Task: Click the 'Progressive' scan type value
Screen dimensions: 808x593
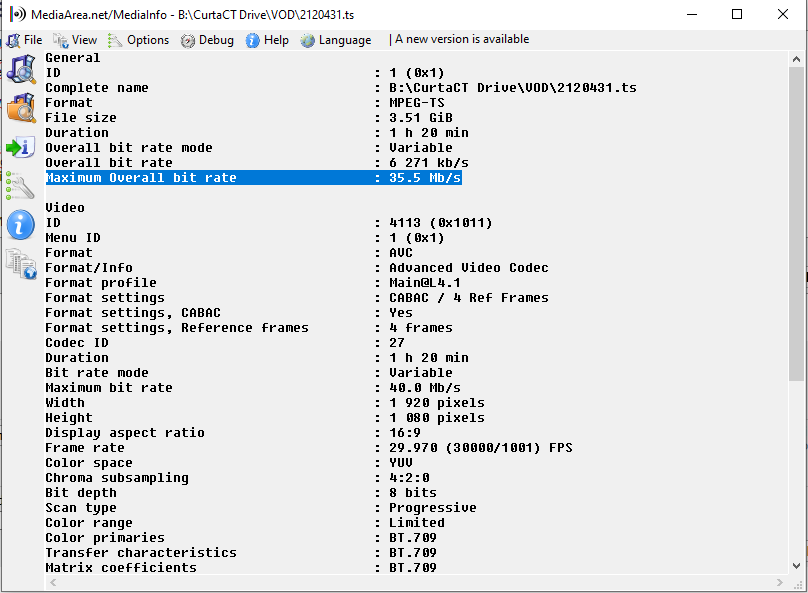Action: point(432,507)
